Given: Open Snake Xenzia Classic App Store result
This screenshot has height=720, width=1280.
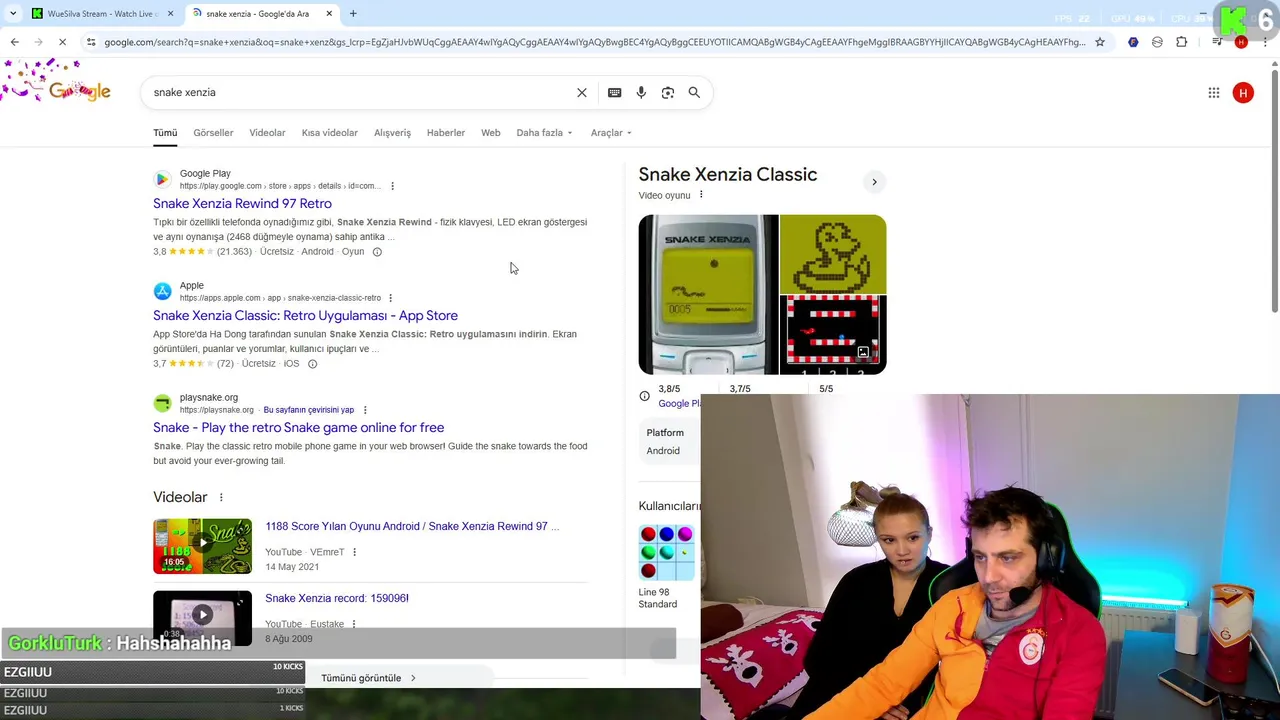Looking at the screenshot, I should pyautogui.click(x=305, y=315).
